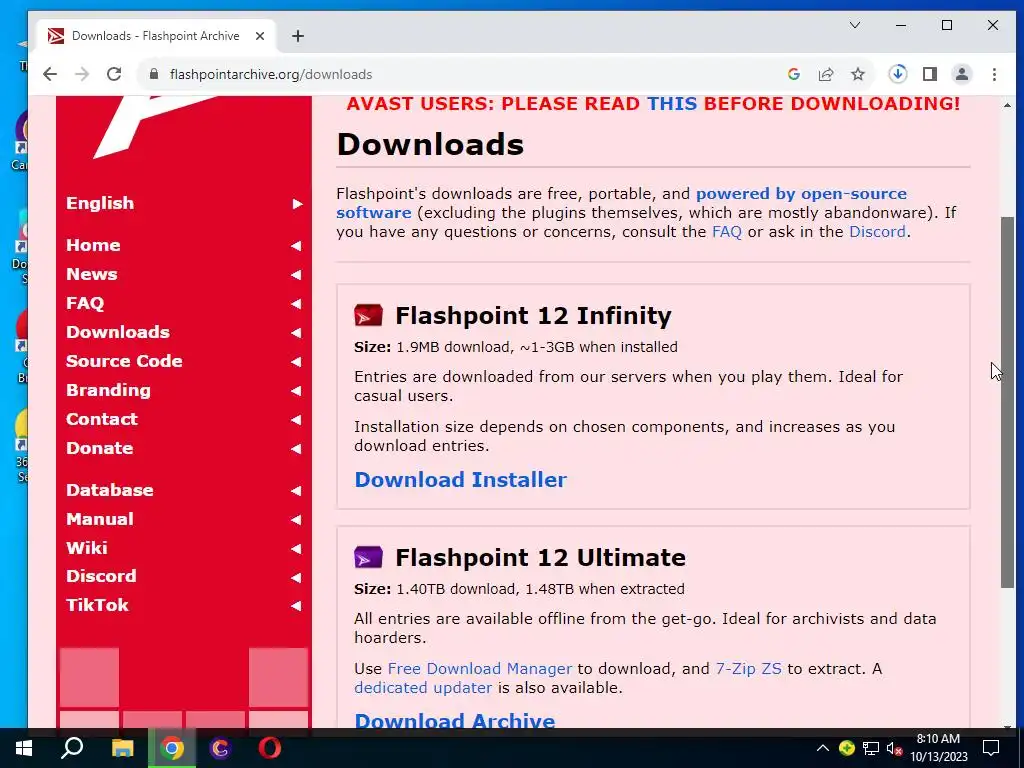Image resolution: width=1024 pixels, height=768 pixels.
Task: Expand the English language selector
Action: coord(185,203)
